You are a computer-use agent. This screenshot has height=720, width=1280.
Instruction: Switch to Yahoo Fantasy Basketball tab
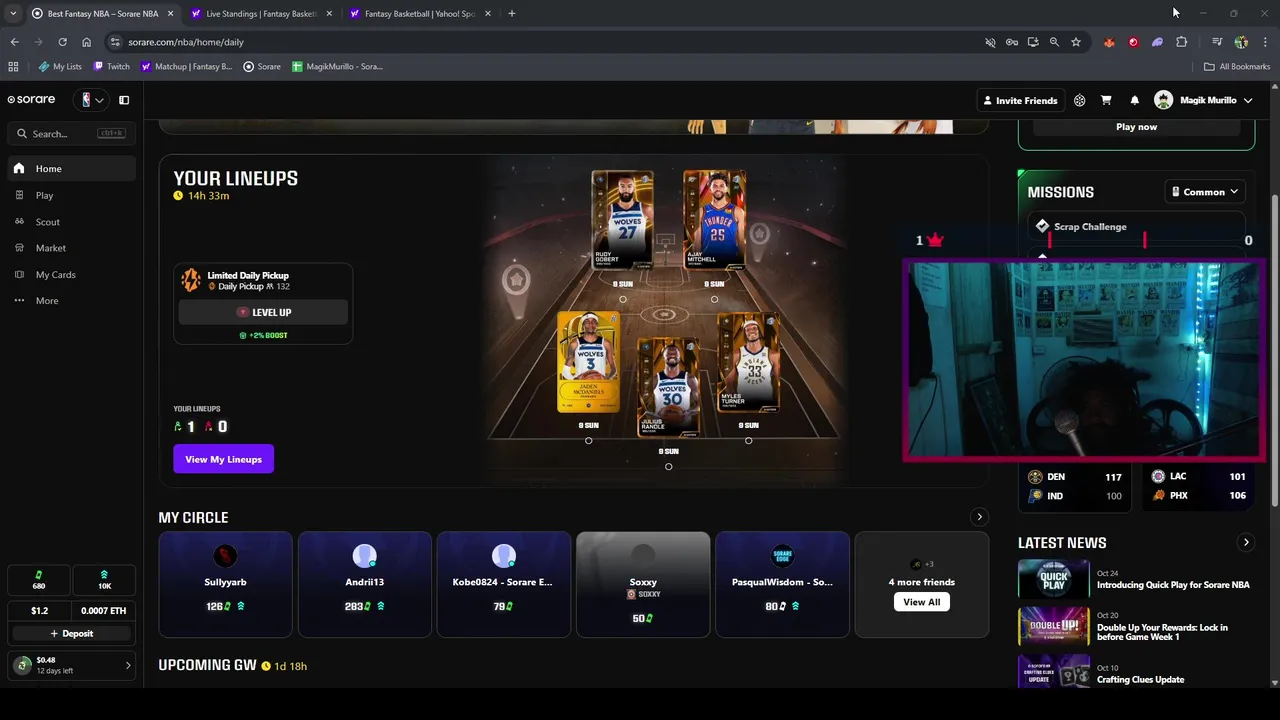click(x=420, y=14)
